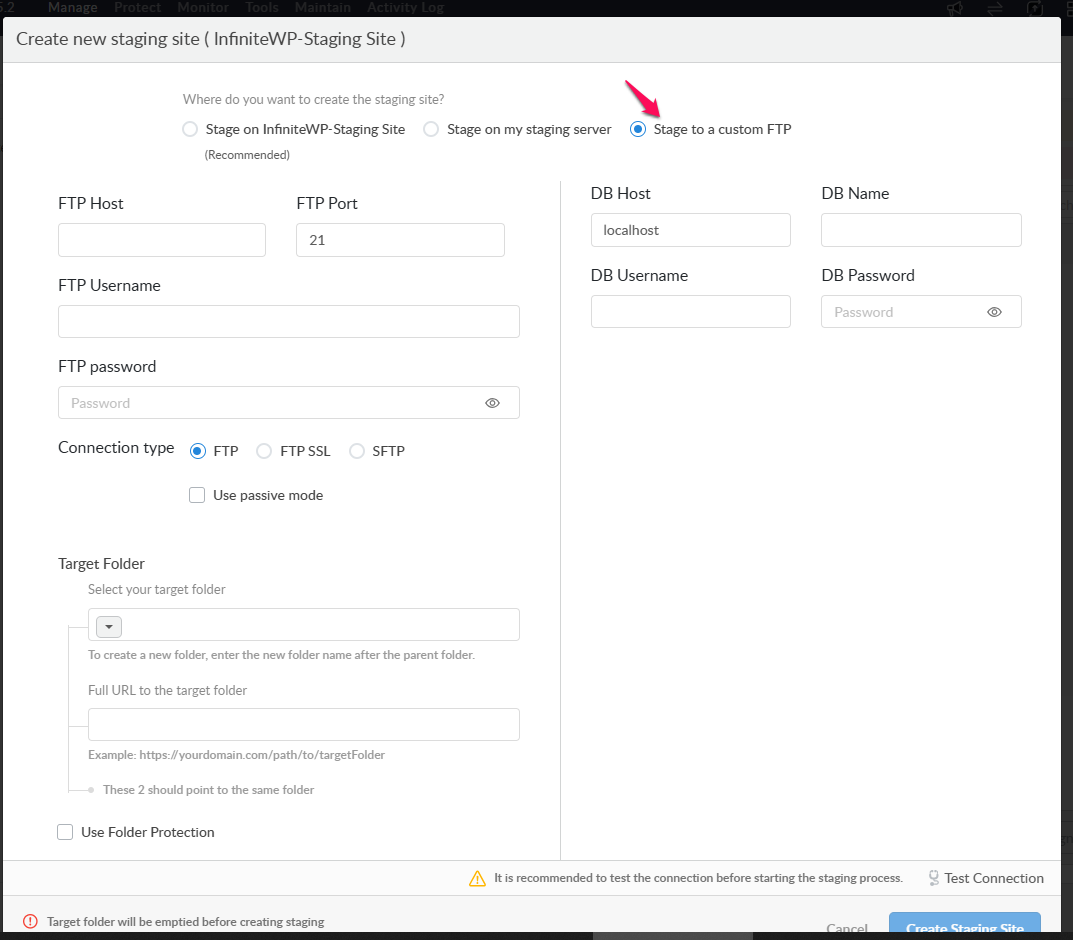Open the Protect menu

(138, 8)
